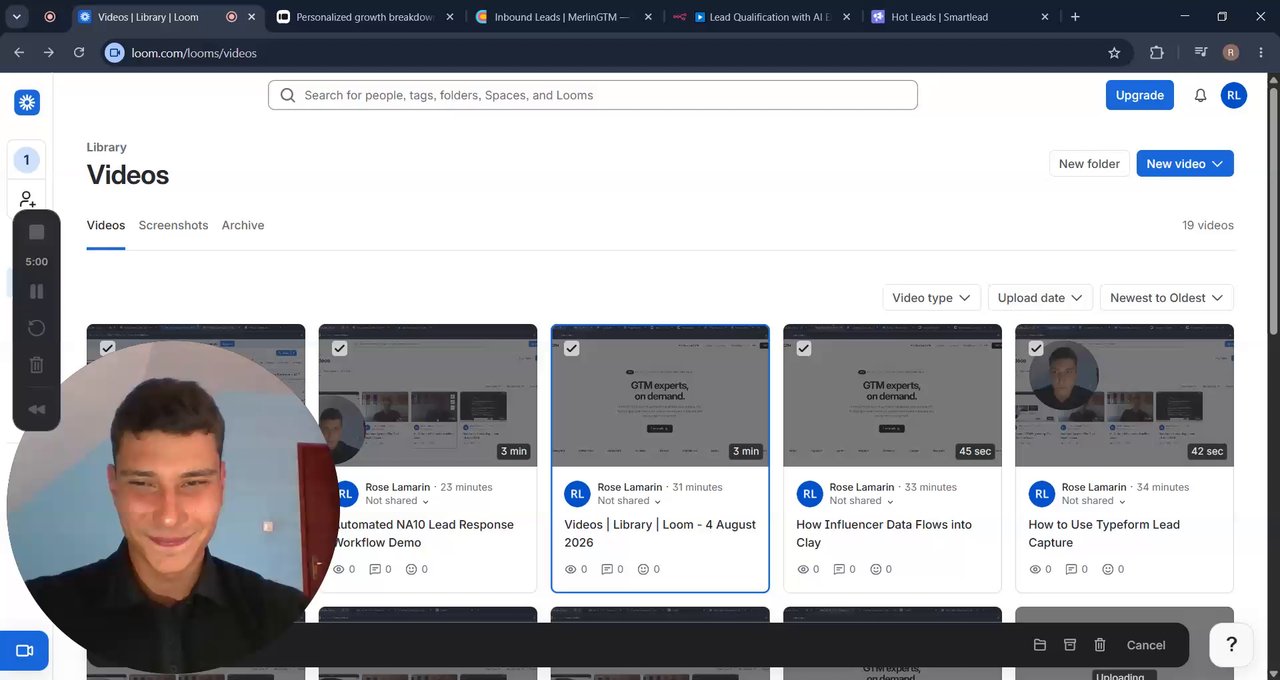Viewport: 1280px width, 680px height.
Task: Open the tab search dropdown arrow
Action: click(16, 17)
